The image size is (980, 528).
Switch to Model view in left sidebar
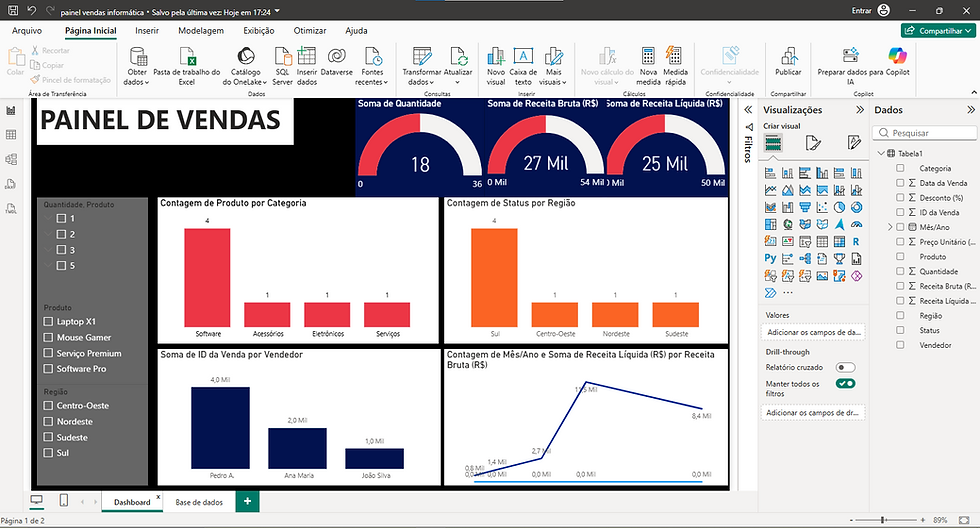[11, 159]
